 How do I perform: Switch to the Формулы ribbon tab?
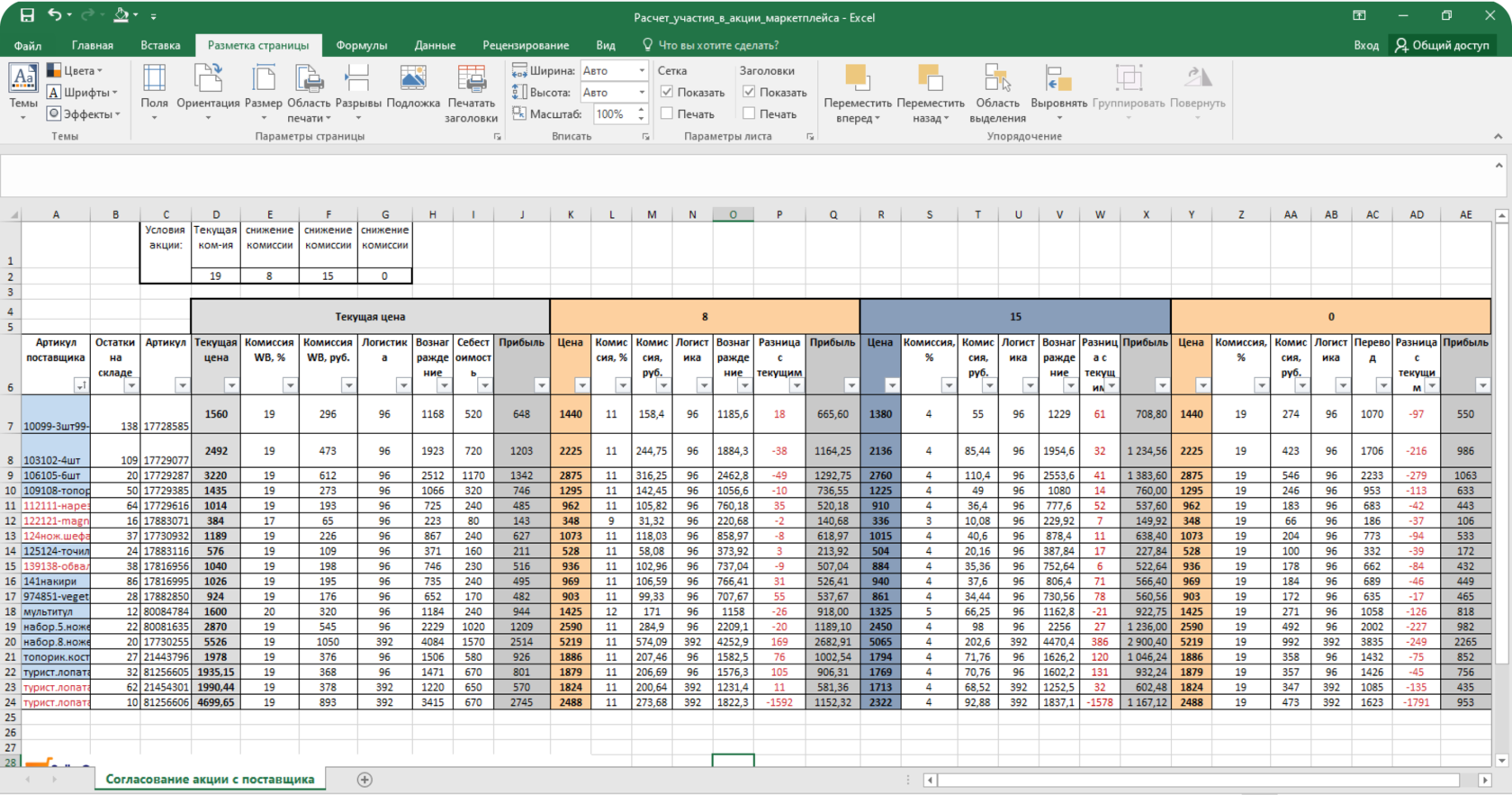(361, 45)
